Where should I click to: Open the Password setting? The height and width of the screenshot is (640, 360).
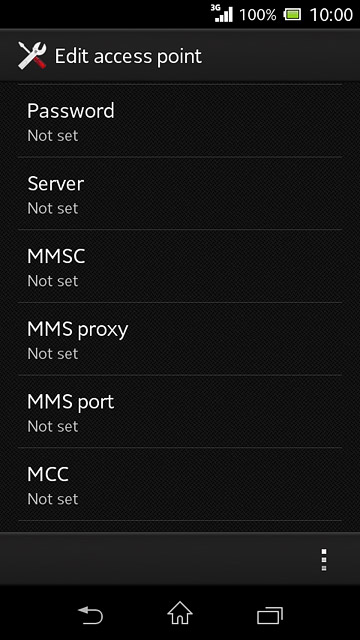[180, 121]
